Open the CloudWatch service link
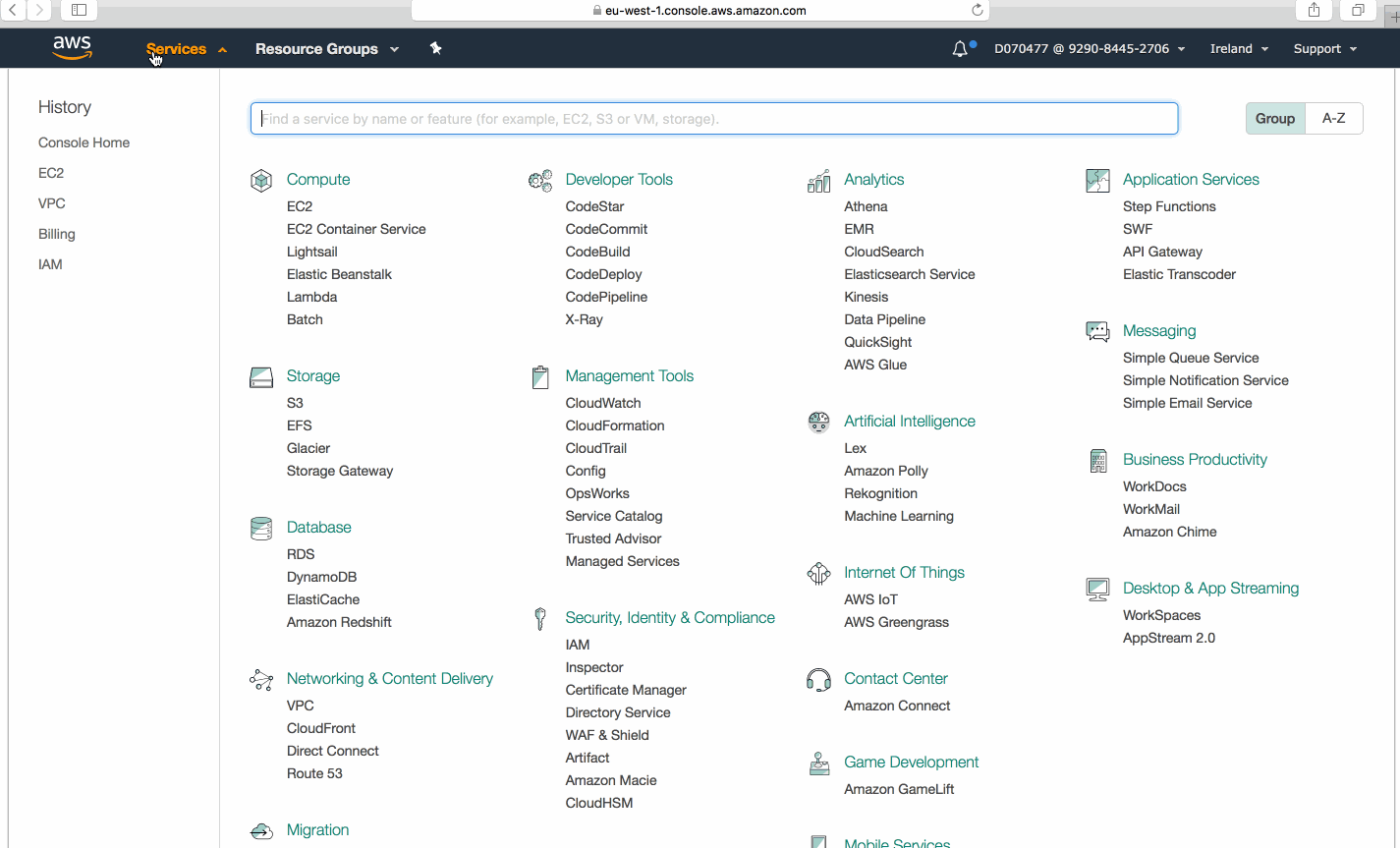Image resolution: width=1400 pixels, height=848 pixels. click(x=603, y=403)
